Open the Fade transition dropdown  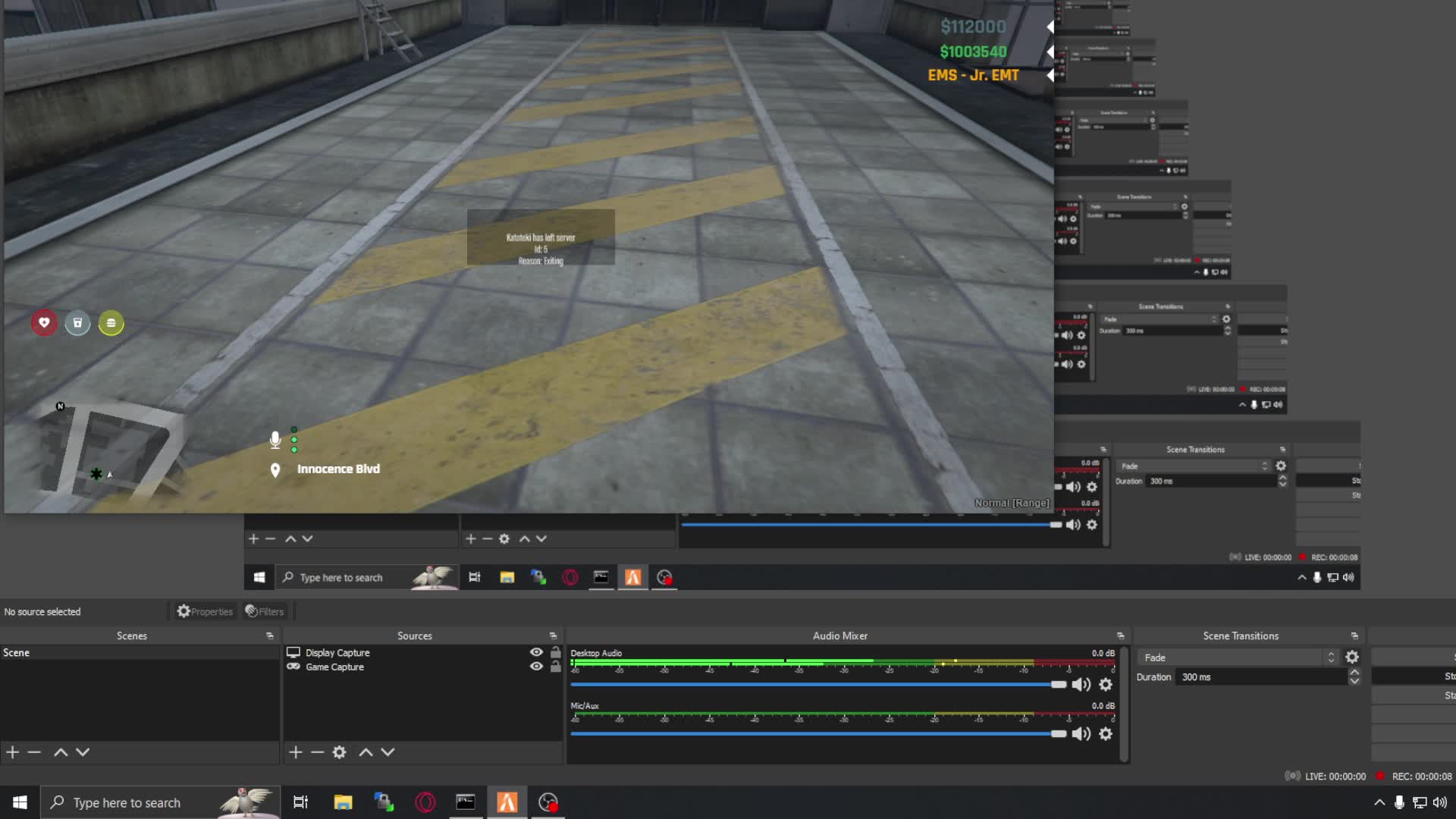[x=1236, y=657]
